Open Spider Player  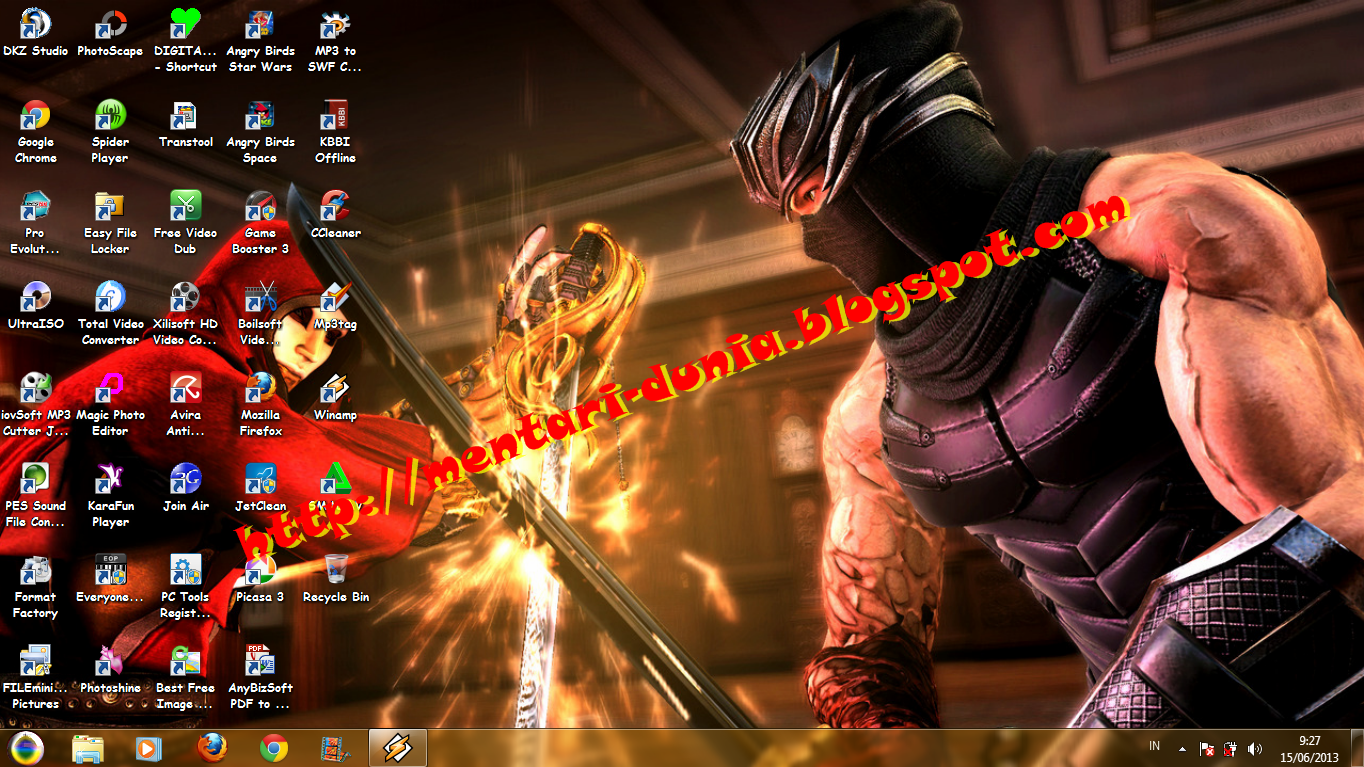coord(110,115)
